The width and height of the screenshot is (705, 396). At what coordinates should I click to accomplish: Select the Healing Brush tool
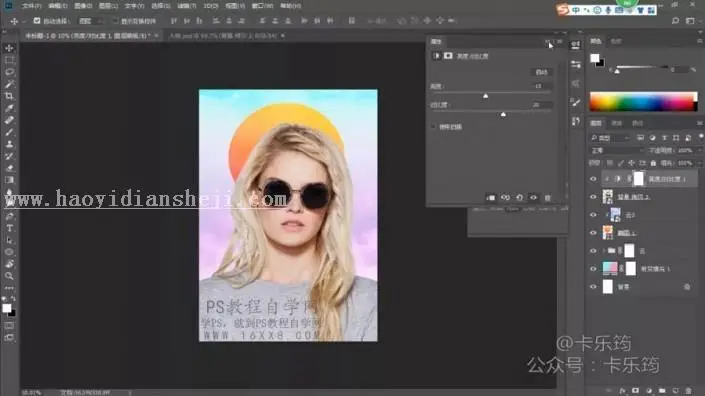[x=9, y=120]
